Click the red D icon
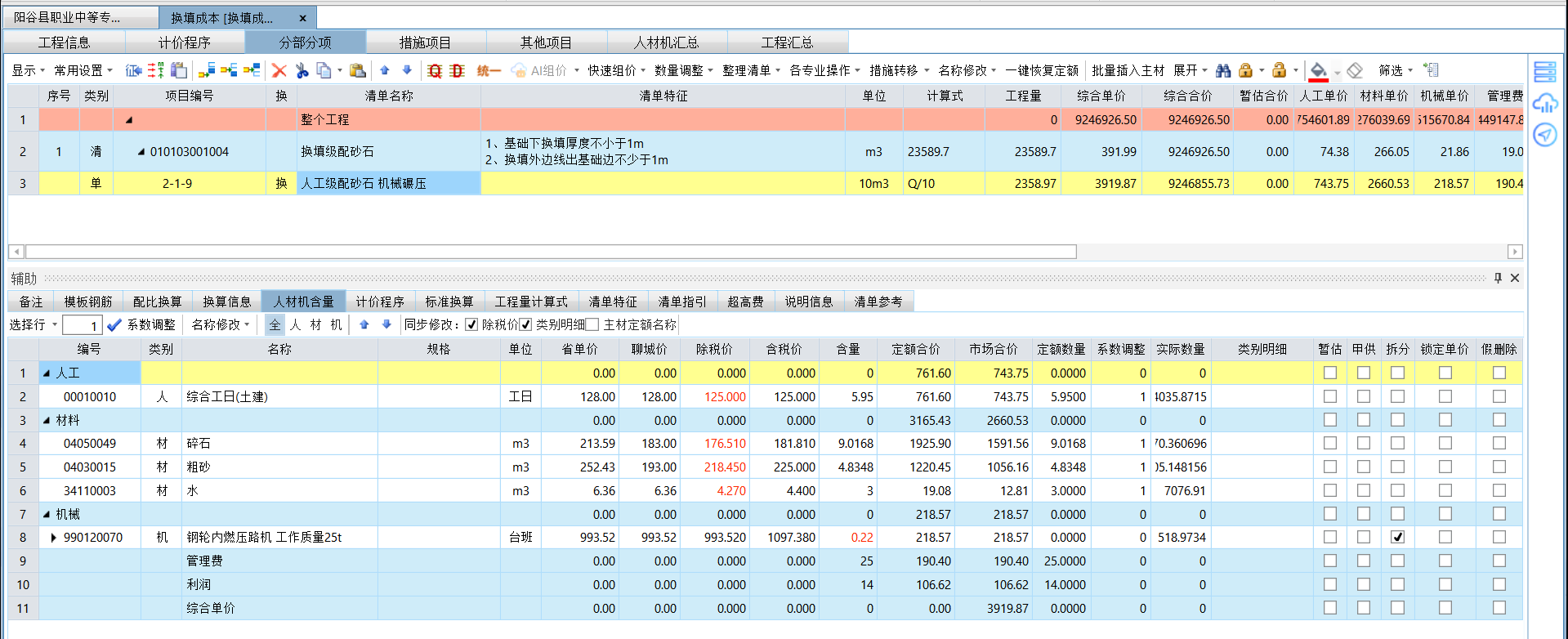1568x639 pixels. click(x=458, y=71)
